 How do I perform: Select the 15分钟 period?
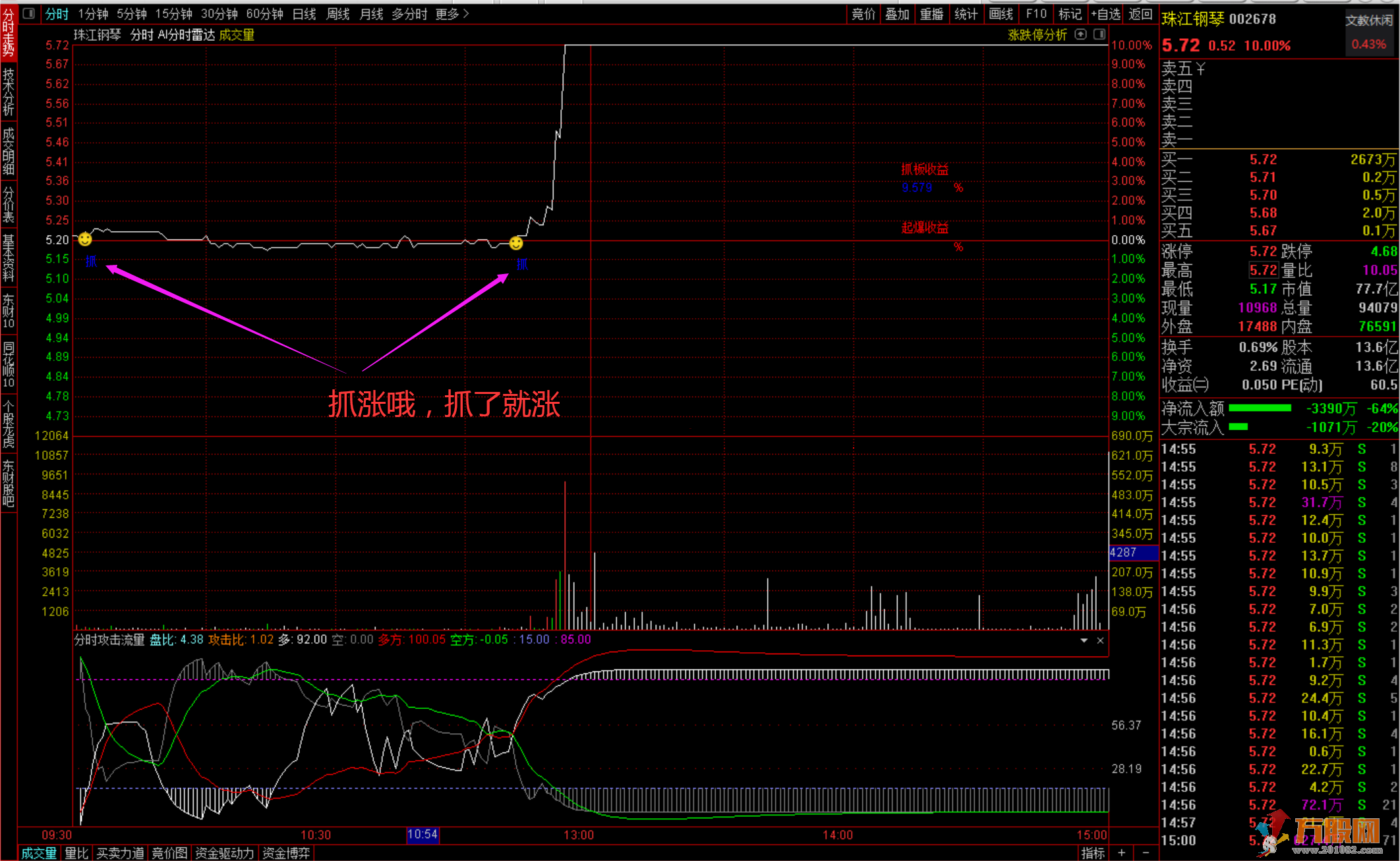174,14
